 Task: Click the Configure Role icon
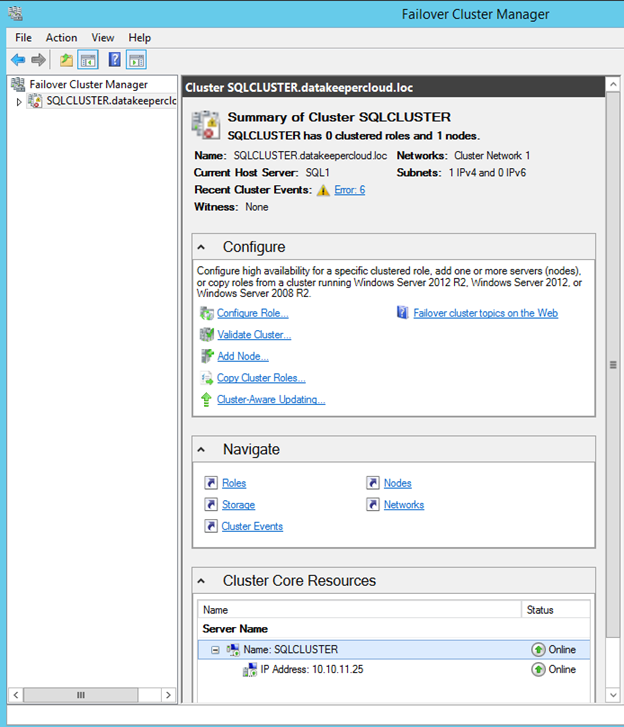click(207, 313)
